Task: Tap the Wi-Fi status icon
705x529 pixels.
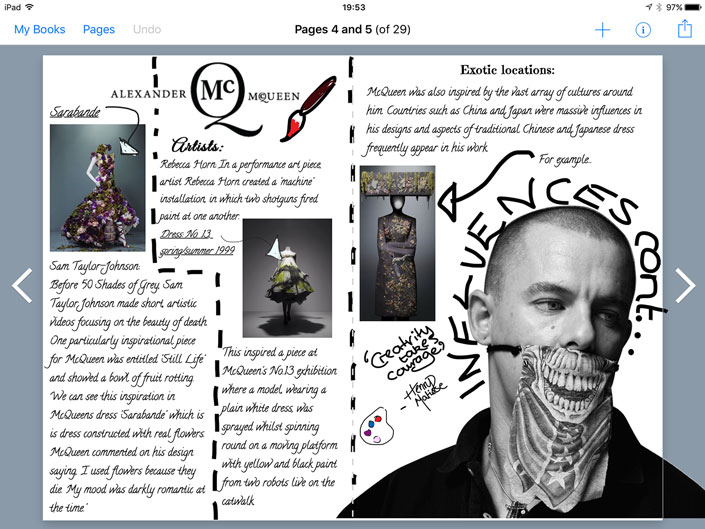Action: [x=30, y=7]
